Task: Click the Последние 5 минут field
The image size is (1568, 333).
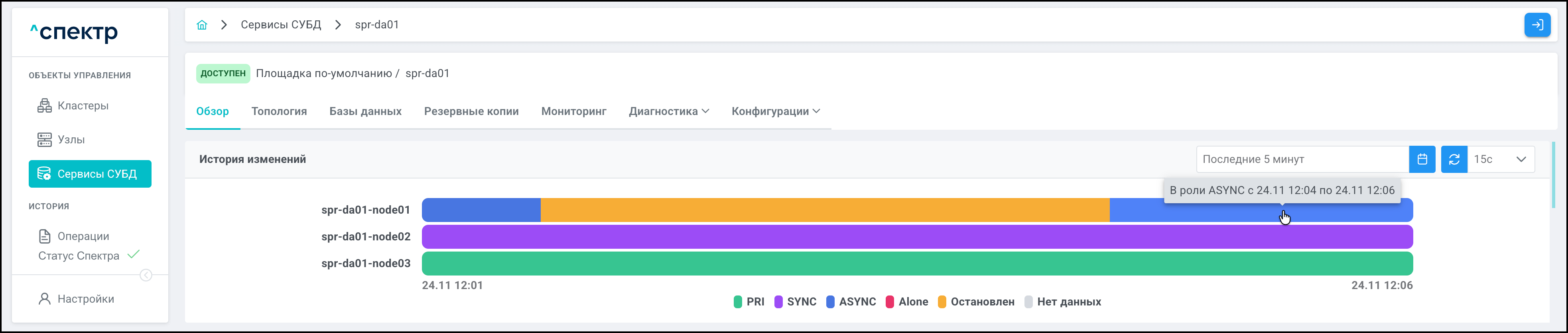Action: (x=1302, y=159)
